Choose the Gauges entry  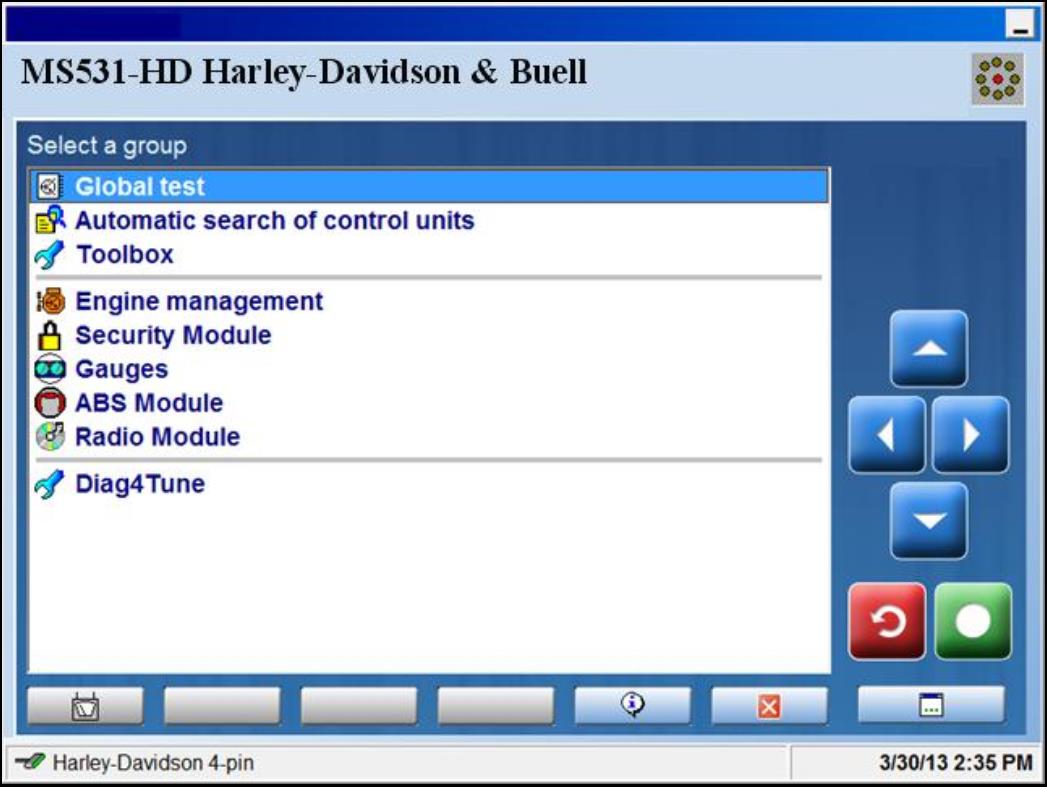121,369
